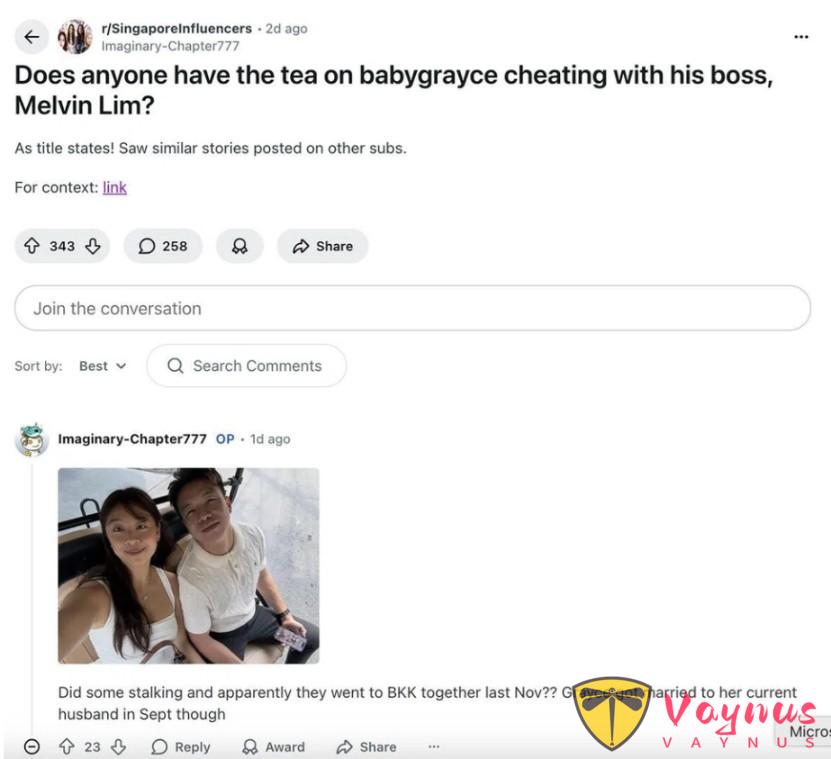Open the r/SingaporeInfluencers subreddit link
Image resolution: width=831 pixels, height=759 pixels.
coord(176,28)
